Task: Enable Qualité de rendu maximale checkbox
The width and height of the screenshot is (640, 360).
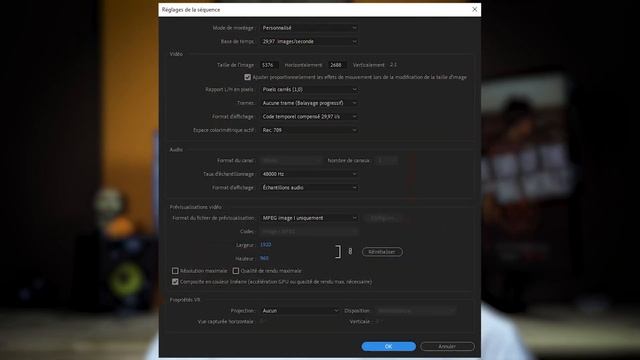Action: [236, 271]
